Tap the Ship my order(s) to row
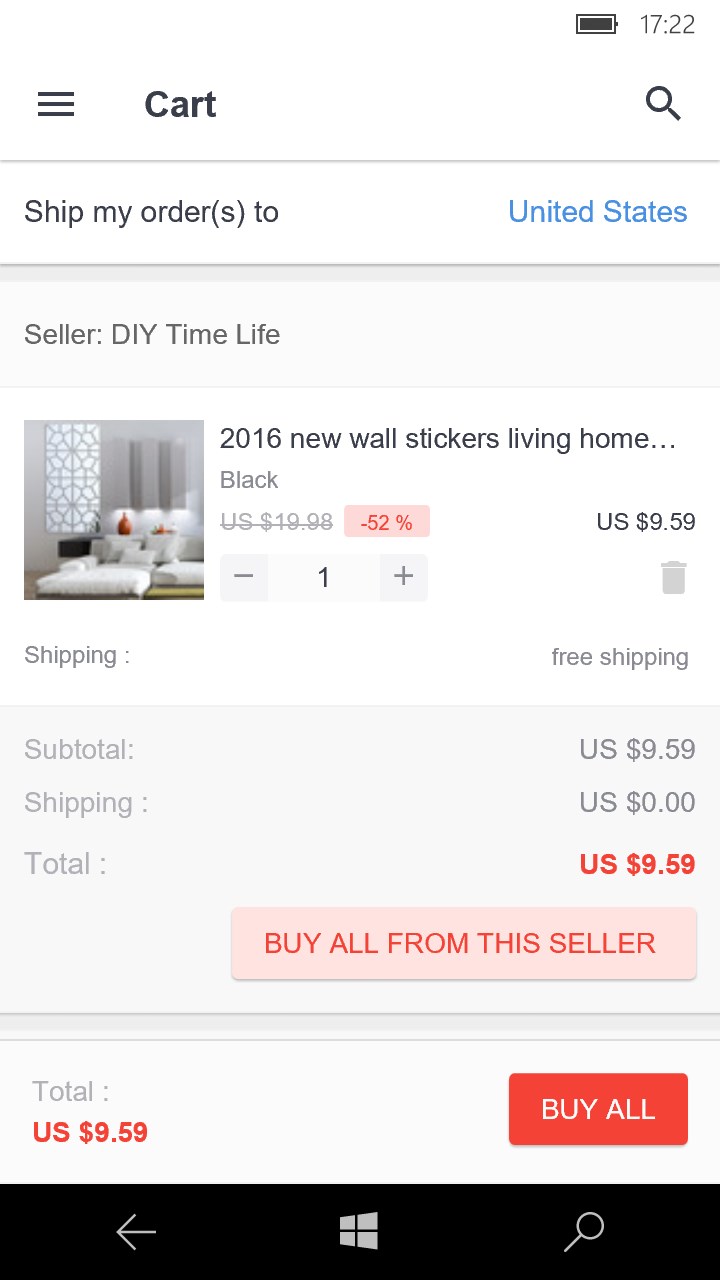720x1280 pixels. tap(360, 212)
